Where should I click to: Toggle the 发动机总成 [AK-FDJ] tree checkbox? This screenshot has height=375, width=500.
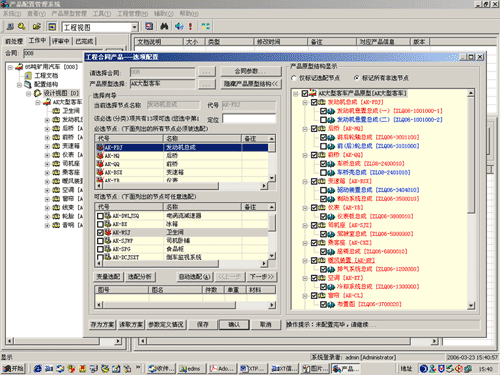(314, 102)
